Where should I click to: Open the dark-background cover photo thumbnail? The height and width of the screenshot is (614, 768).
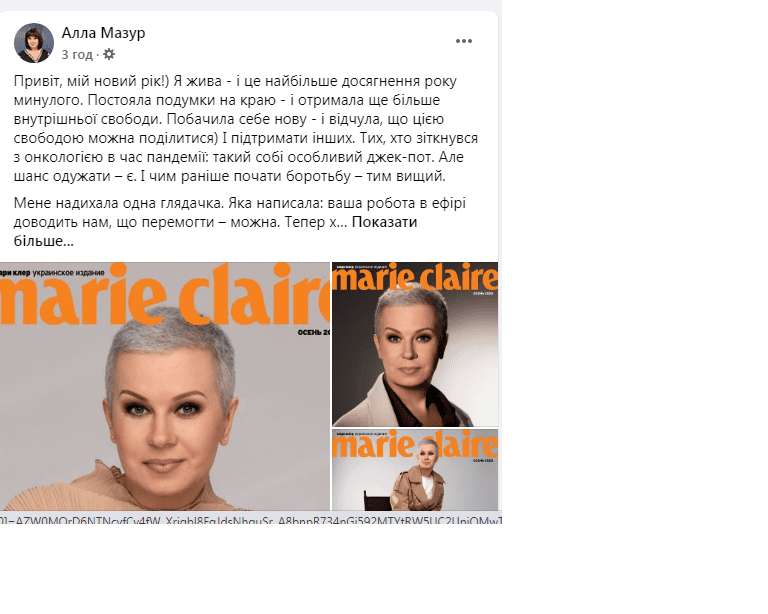(x=415, y=344)
